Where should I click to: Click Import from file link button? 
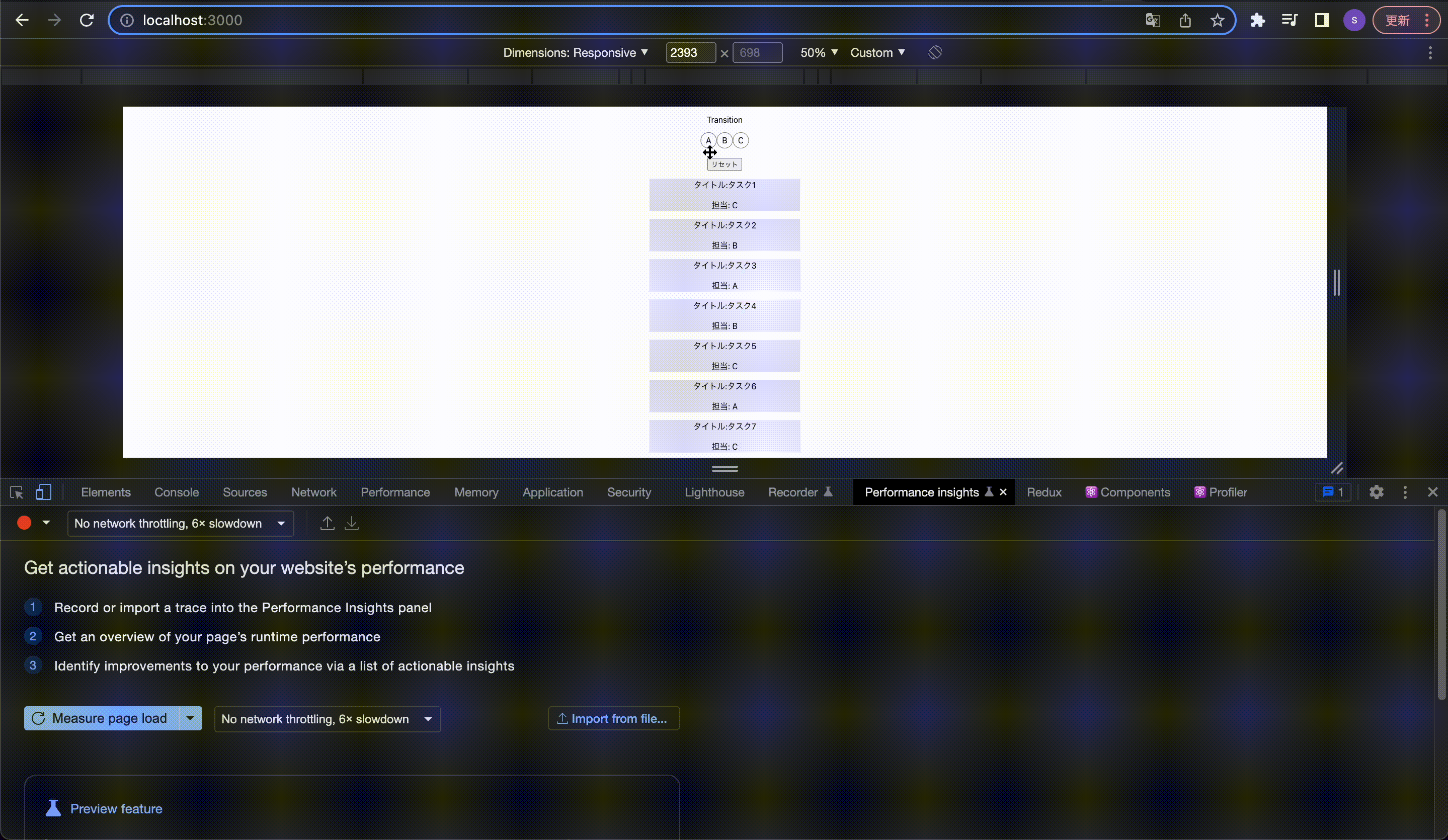tap(613, 718)
